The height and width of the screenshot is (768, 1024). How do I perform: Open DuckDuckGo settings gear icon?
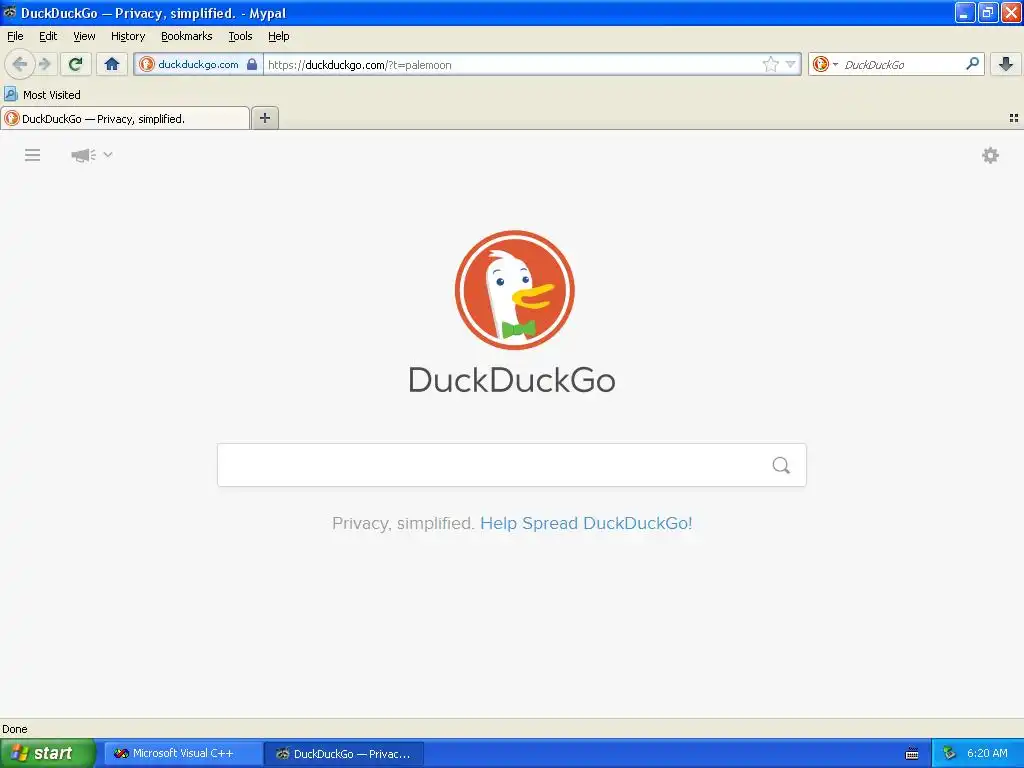click(990, 155)
